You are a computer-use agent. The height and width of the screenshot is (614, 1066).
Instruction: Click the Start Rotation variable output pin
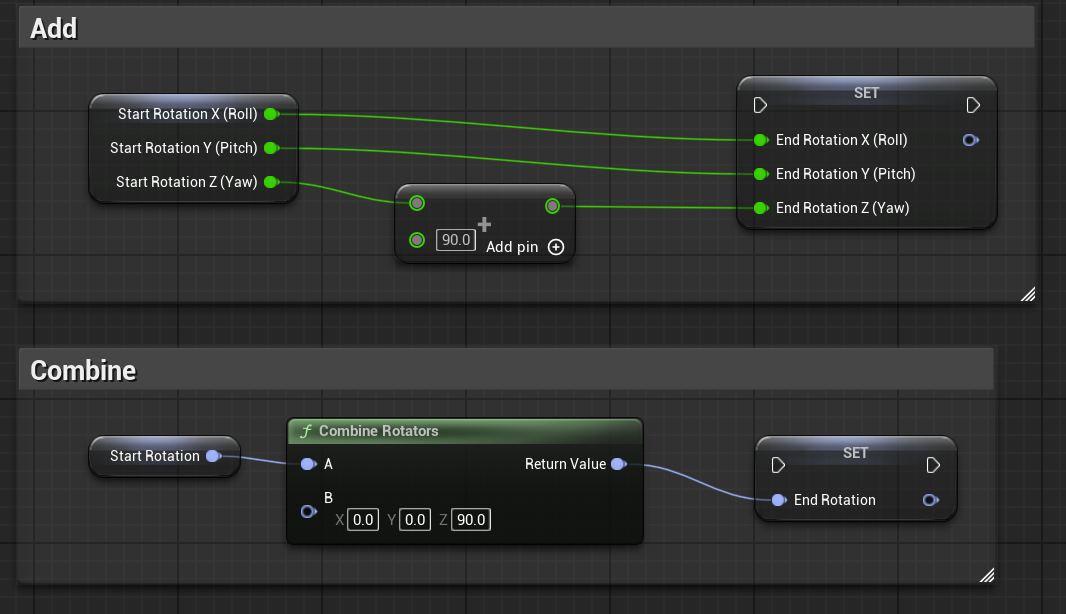[x=214, y=456]
